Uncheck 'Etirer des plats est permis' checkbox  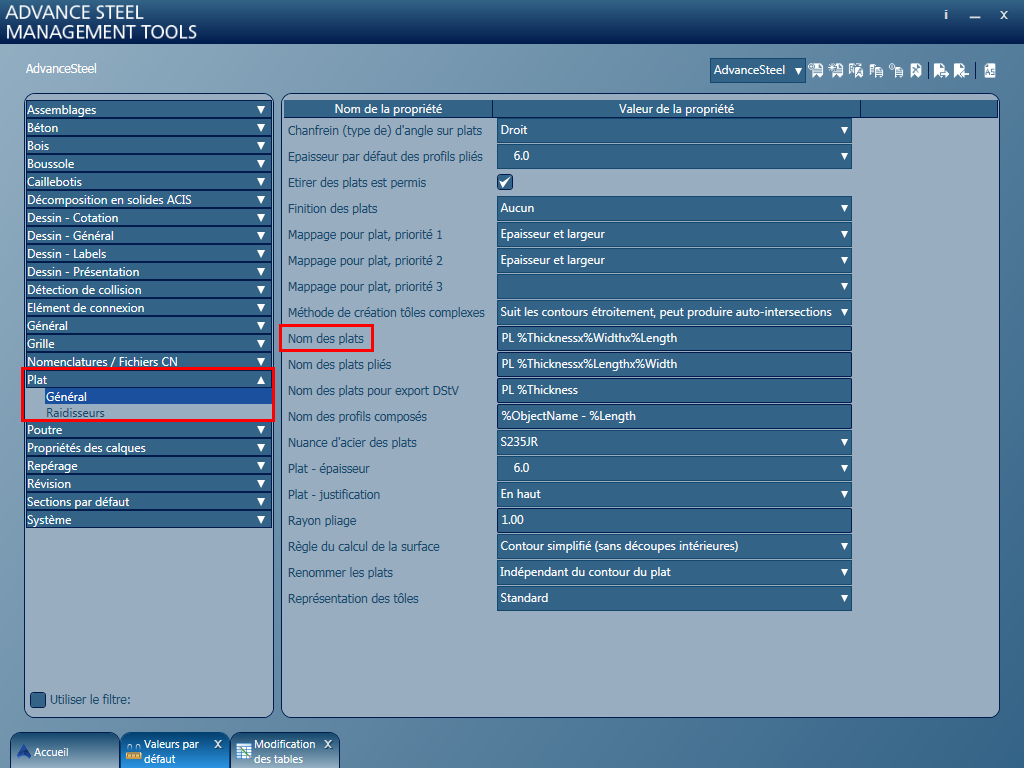click(x=505, y=182)
